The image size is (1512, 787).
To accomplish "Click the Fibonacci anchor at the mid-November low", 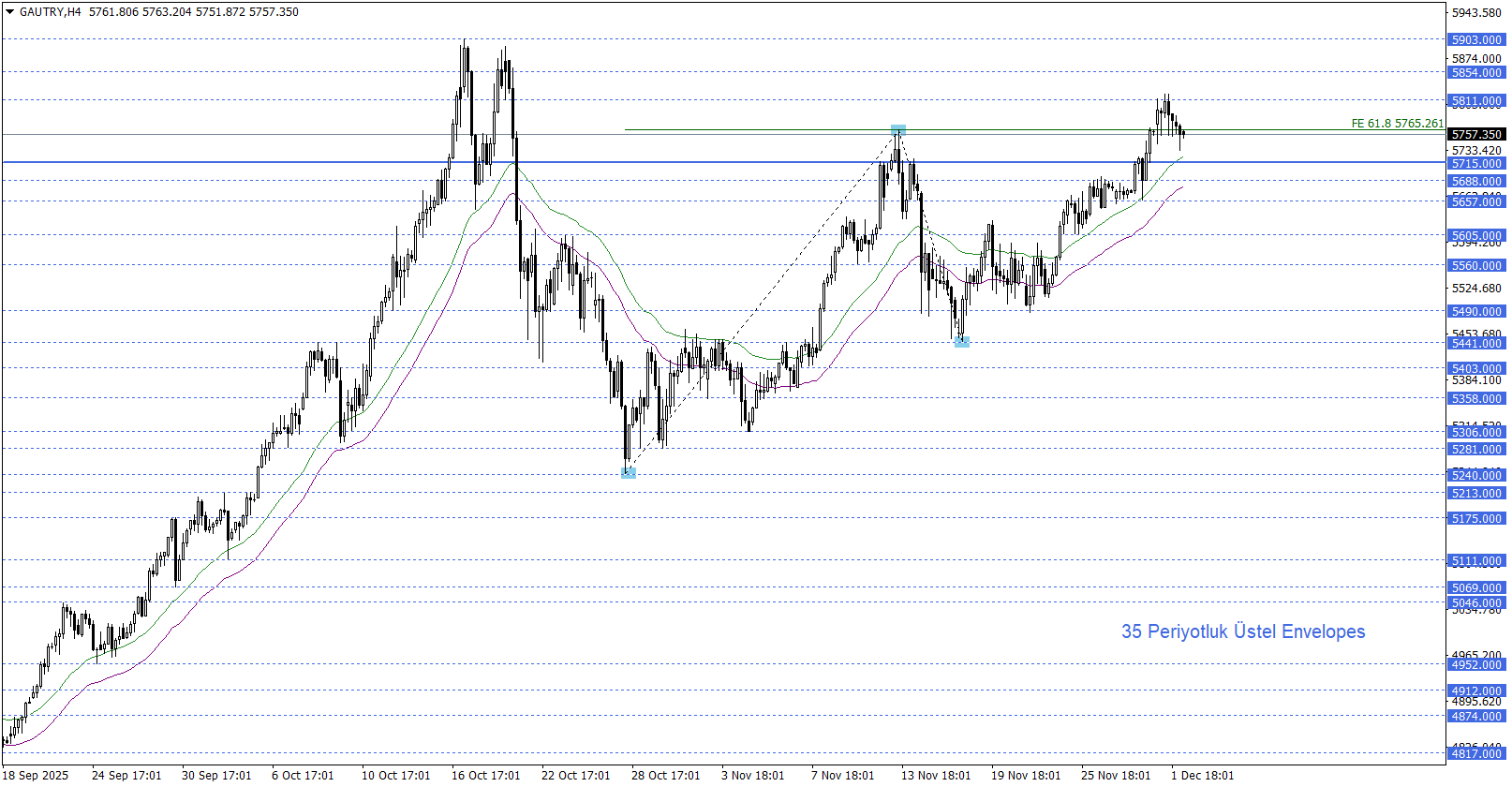I will (962, 342).
